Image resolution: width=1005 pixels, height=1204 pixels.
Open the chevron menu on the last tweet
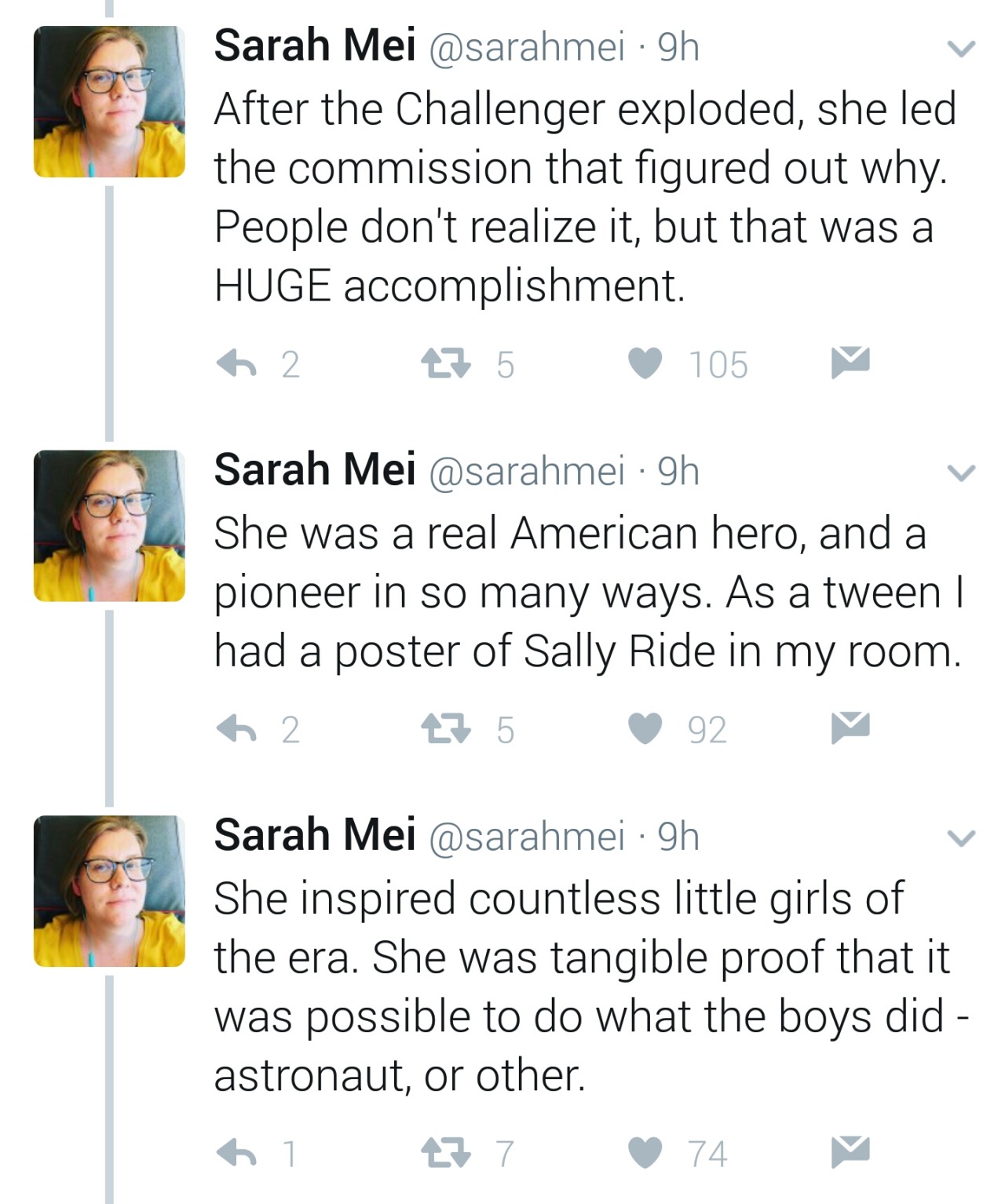pyautogui.click(x=960, y=837)
